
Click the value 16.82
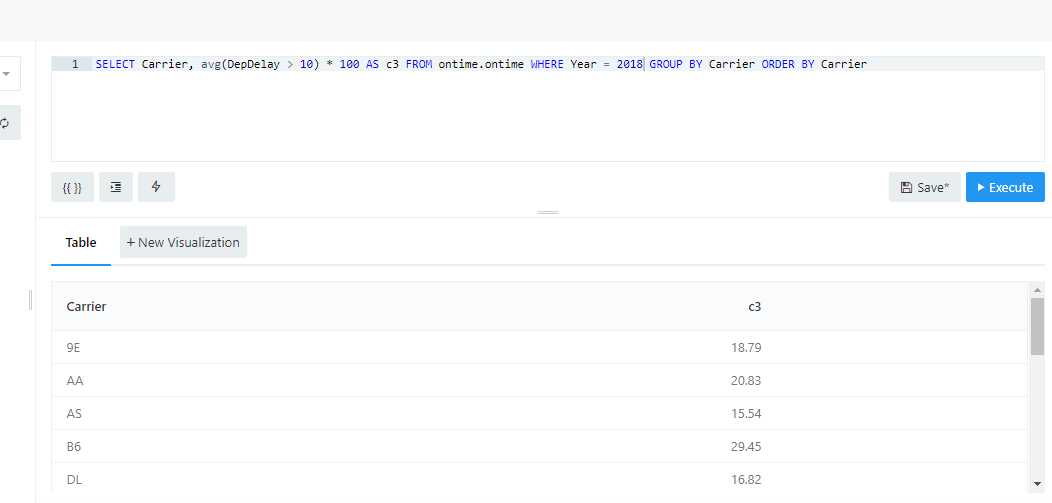pyautogui.click(x=746, y=479)
